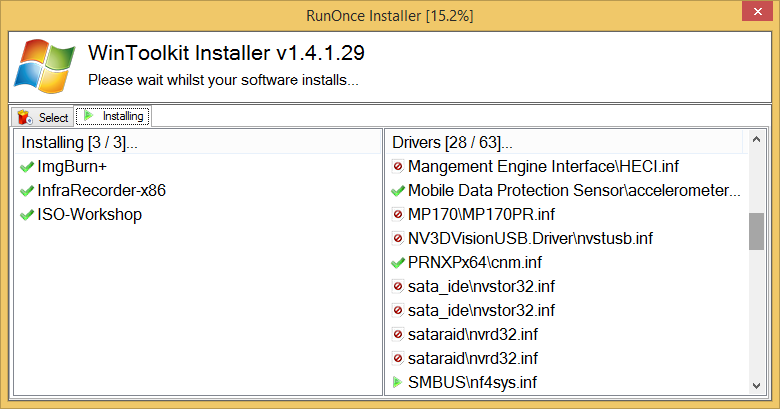Screen dimensions: 780x409
Task: Click red blocked icon beside Mangement Engine Interface
Action: pyautogui.click(x=398, y=166)
